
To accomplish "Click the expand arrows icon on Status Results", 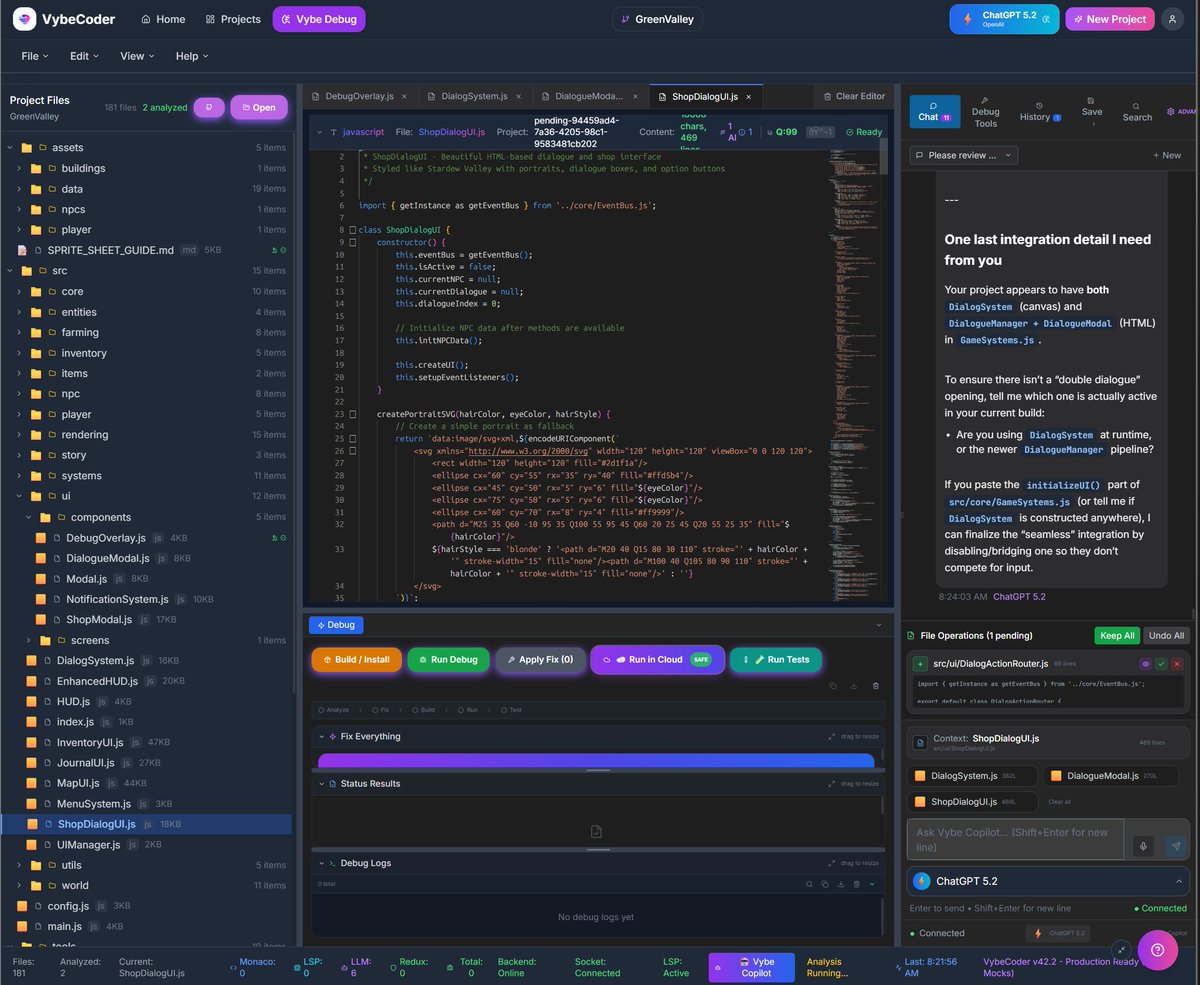I will (x=831, y=784).
